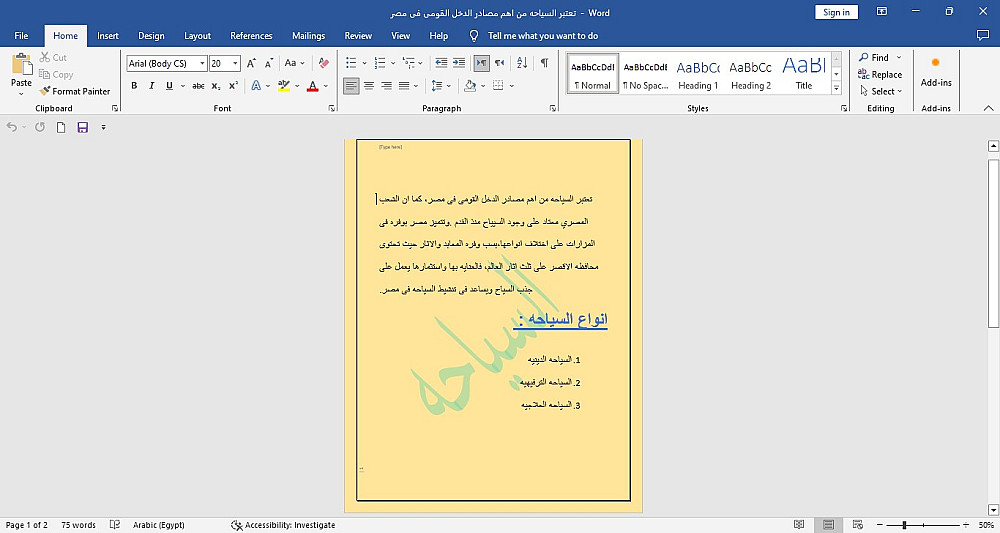Click lightbulb Tell me icon
1000x533 pixels.
click(474, 36)
